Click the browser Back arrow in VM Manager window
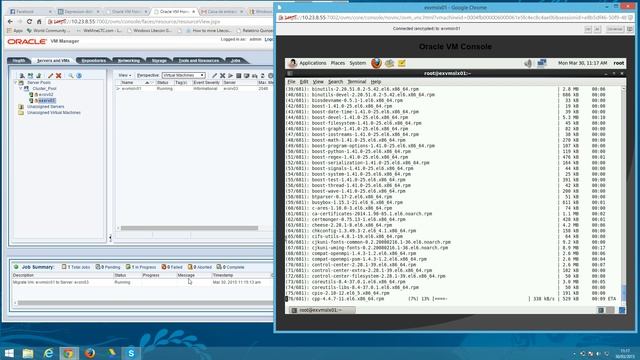The height and width of the screenshot is (360, 640). tap(10, 22)
